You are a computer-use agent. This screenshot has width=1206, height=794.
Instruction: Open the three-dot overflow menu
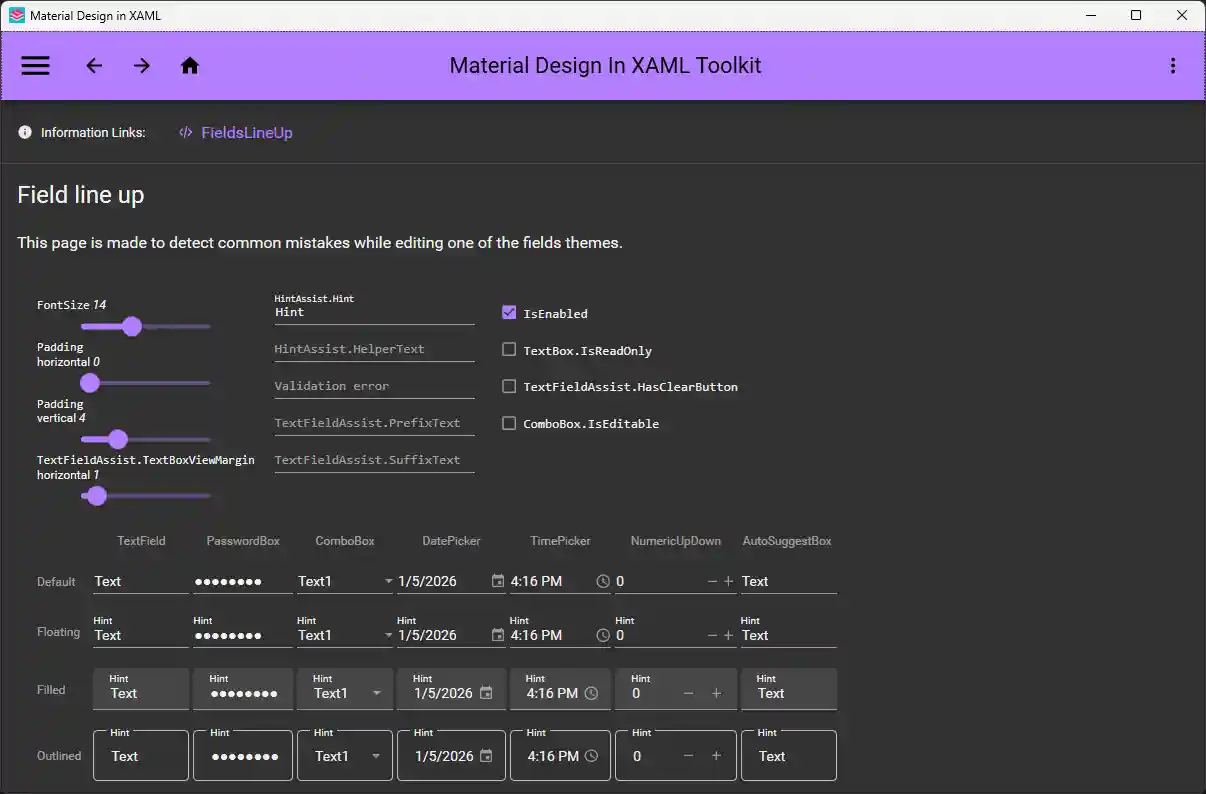pyautogui.click(x=1172, y=66)
